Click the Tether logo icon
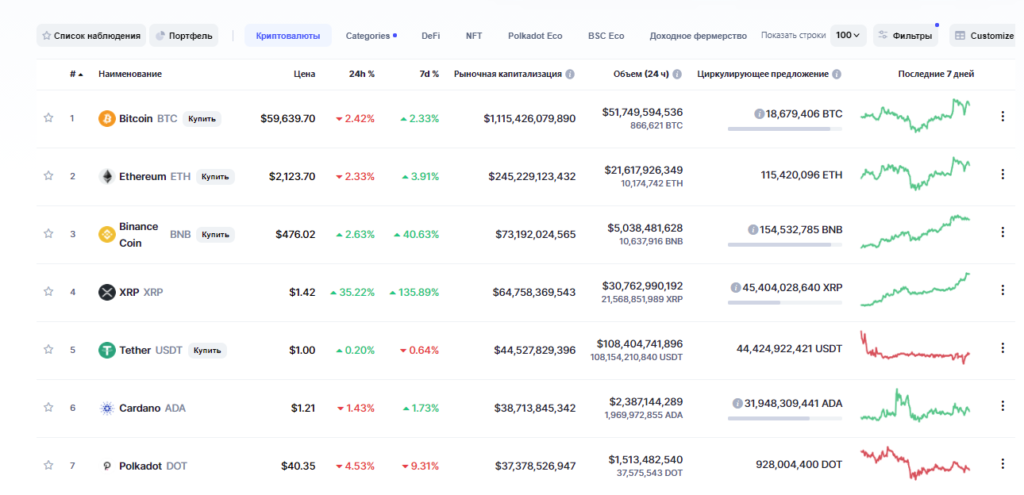The height and width of the screenshot is (495, 1024). [x=106, y=350]
